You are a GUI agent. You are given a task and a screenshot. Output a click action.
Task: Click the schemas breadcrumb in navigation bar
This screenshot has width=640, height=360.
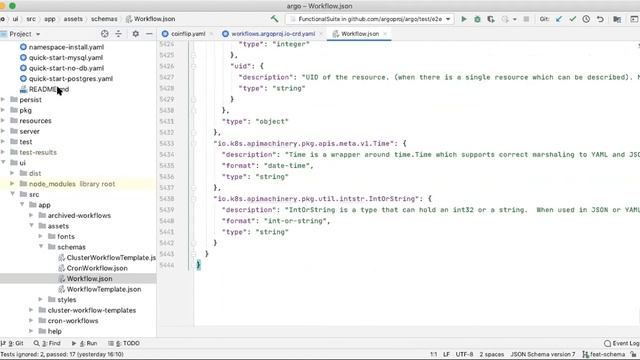(104, 19)
